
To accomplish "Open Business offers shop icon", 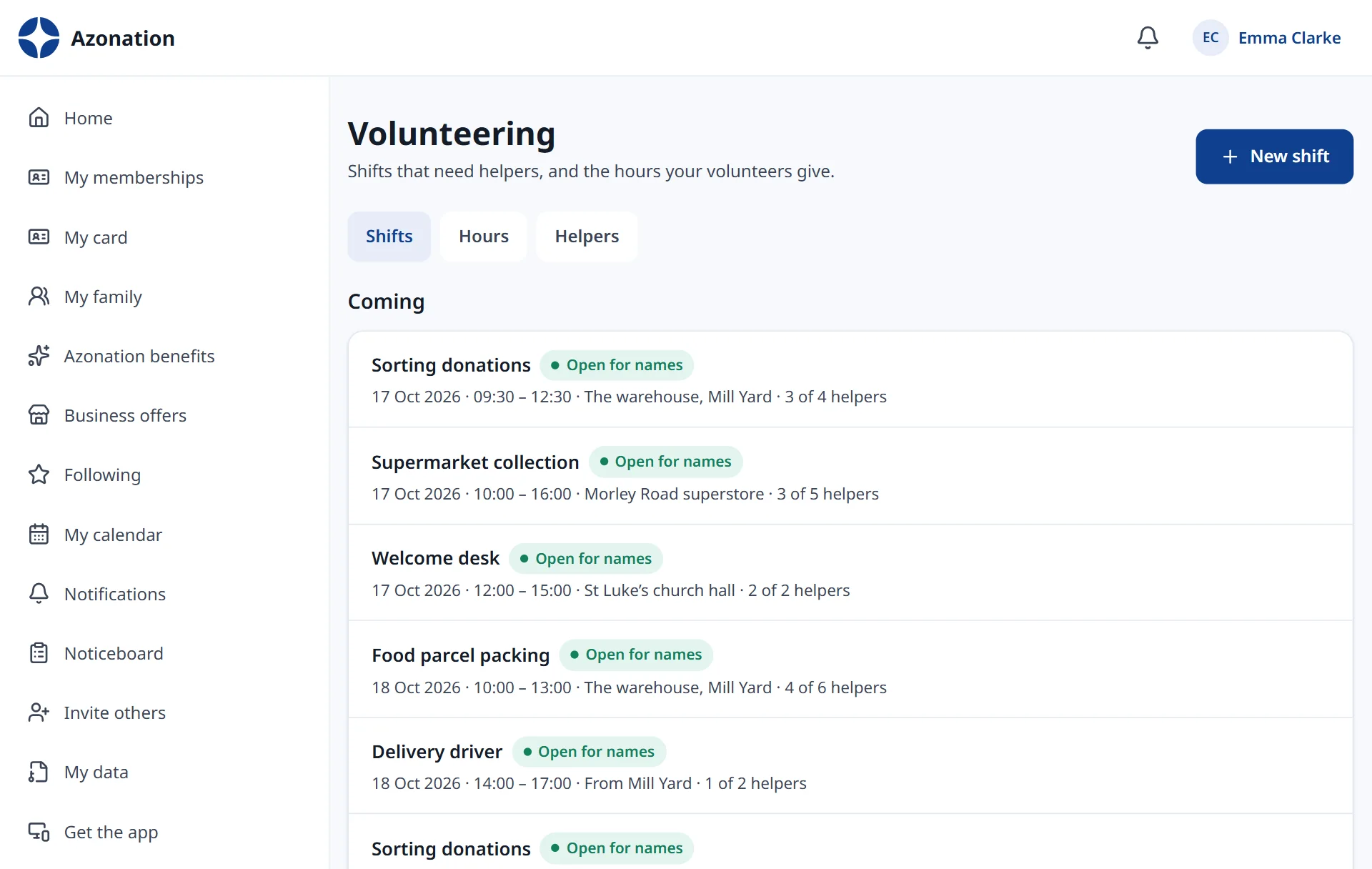I will pos(39,414).
